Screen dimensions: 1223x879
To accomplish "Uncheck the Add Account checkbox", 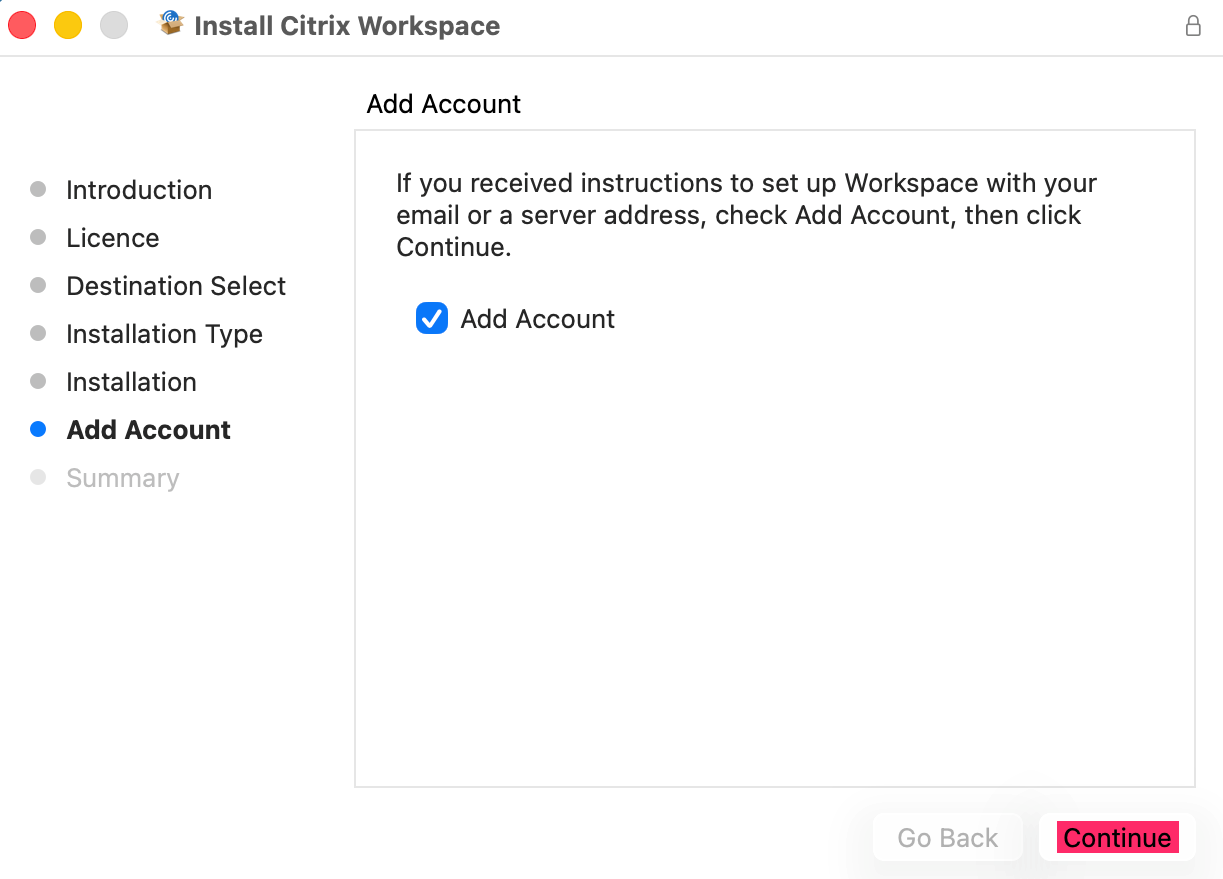I will [432, 319].
